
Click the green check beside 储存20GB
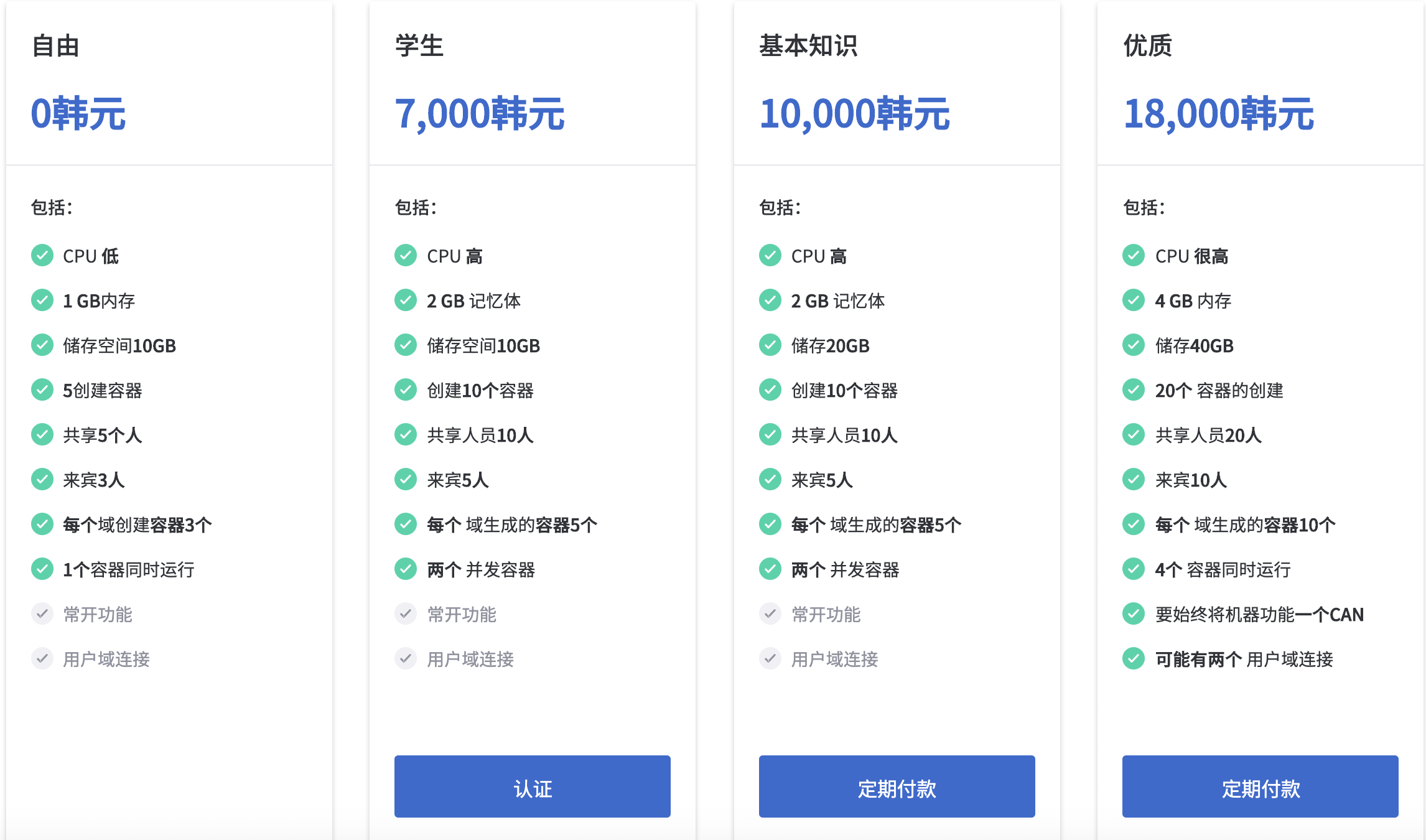(x=770, y=345)
